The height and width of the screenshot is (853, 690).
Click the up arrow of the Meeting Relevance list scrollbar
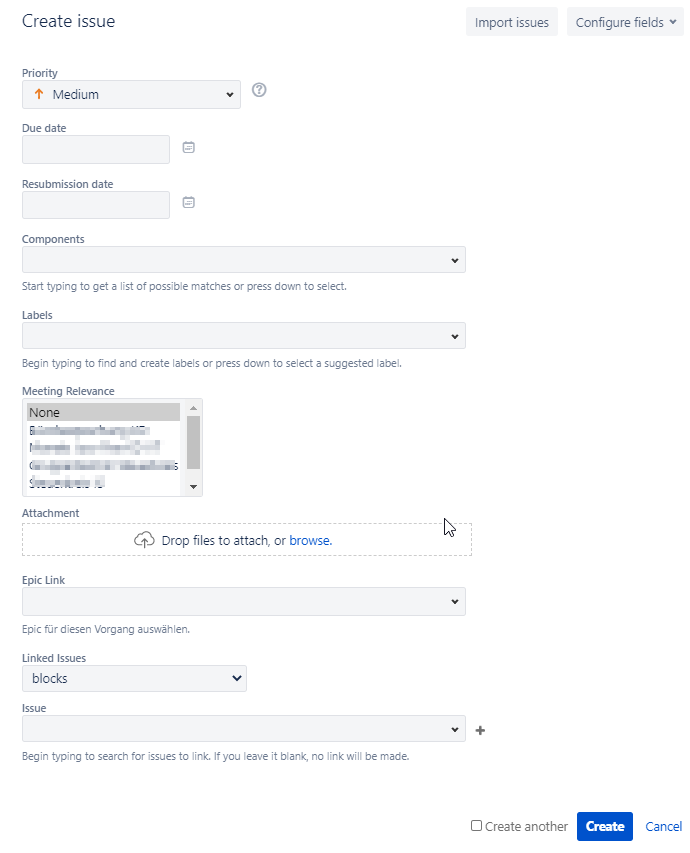coord(193,408)
